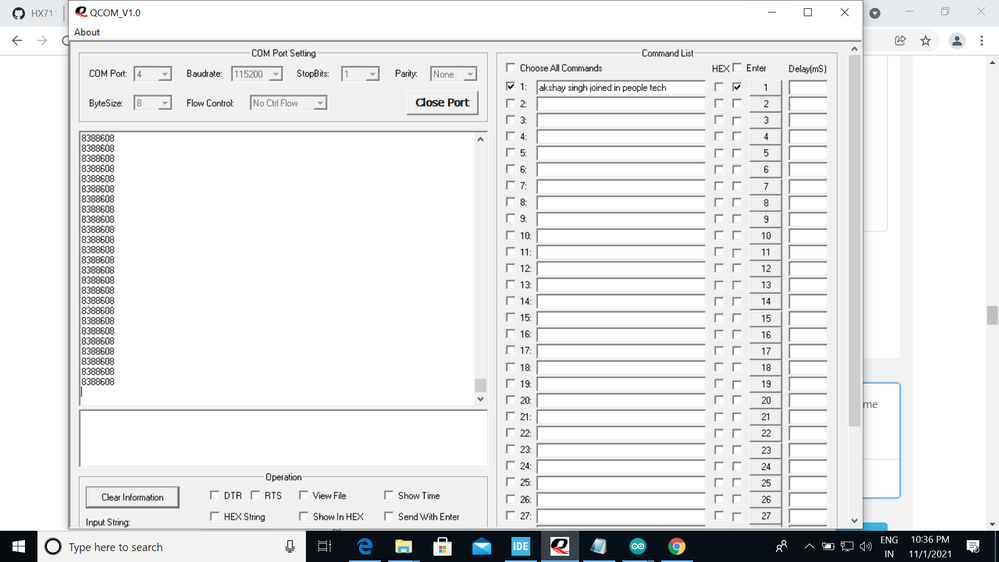This screenshot has height=562, width=999.
Task: Click the Clear Information button
Action: point(133,497)
